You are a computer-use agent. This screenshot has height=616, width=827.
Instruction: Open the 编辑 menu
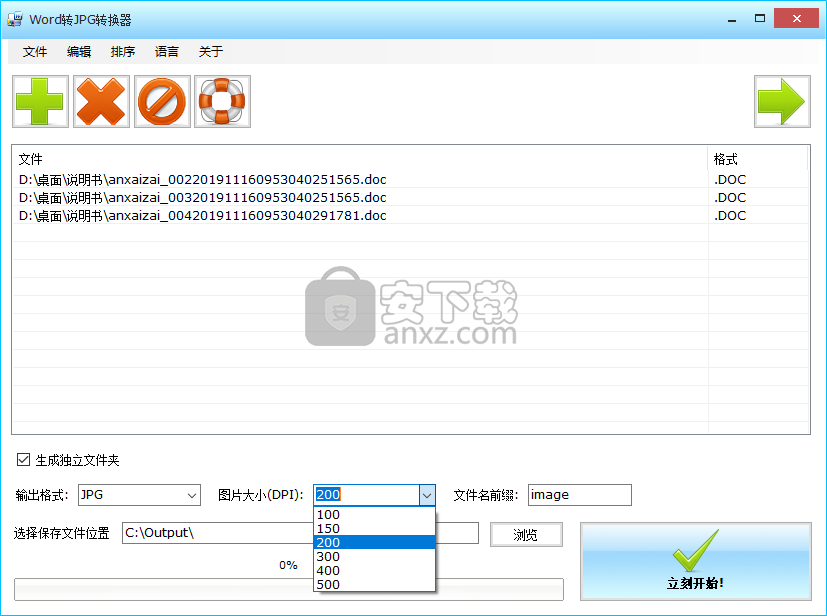[x=79, y=52]
